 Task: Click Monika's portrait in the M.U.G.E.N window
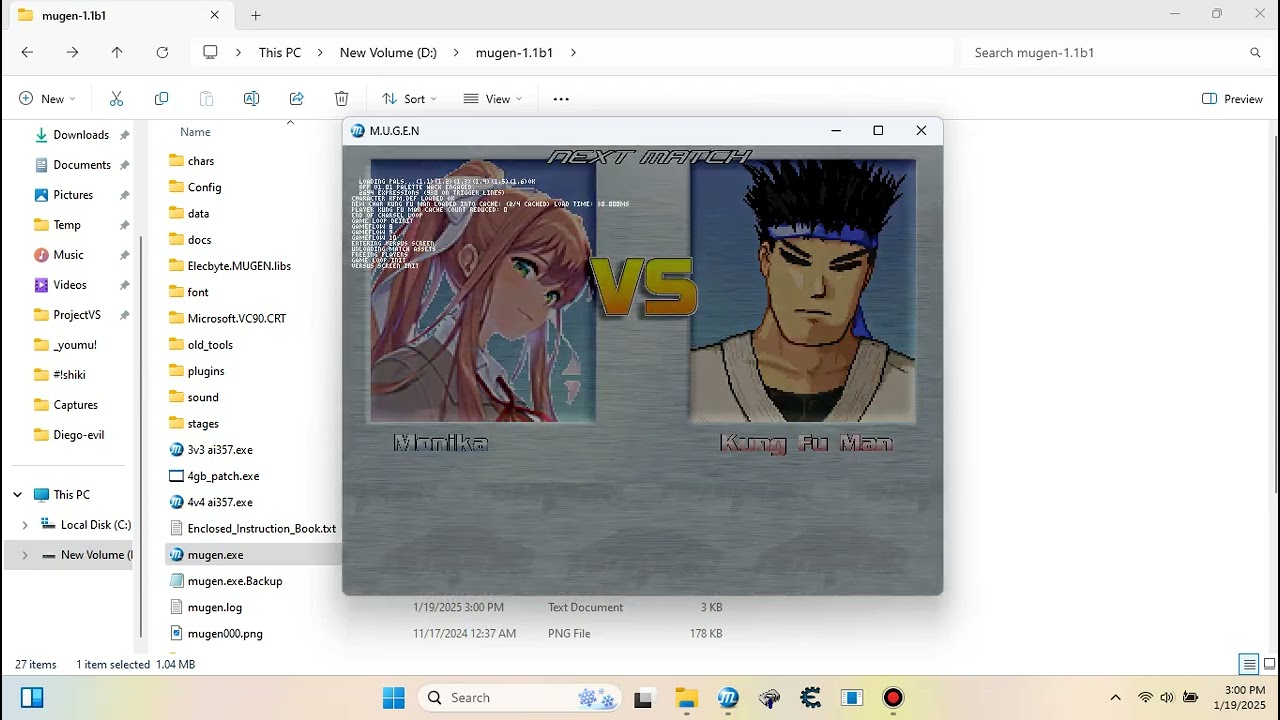483,290
